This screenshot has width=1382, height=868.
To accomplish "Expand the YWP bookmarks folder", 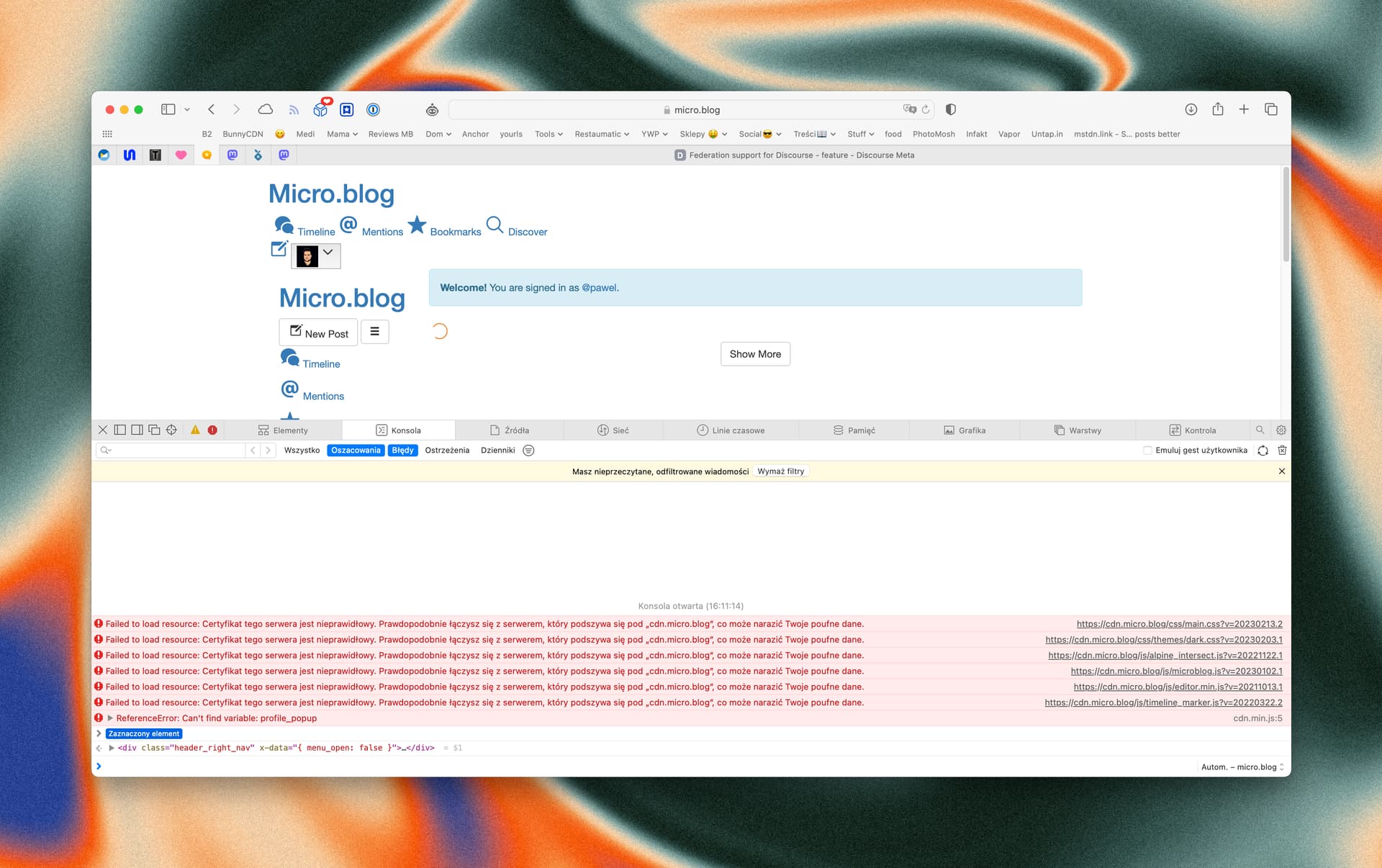I will coord(654,134).
